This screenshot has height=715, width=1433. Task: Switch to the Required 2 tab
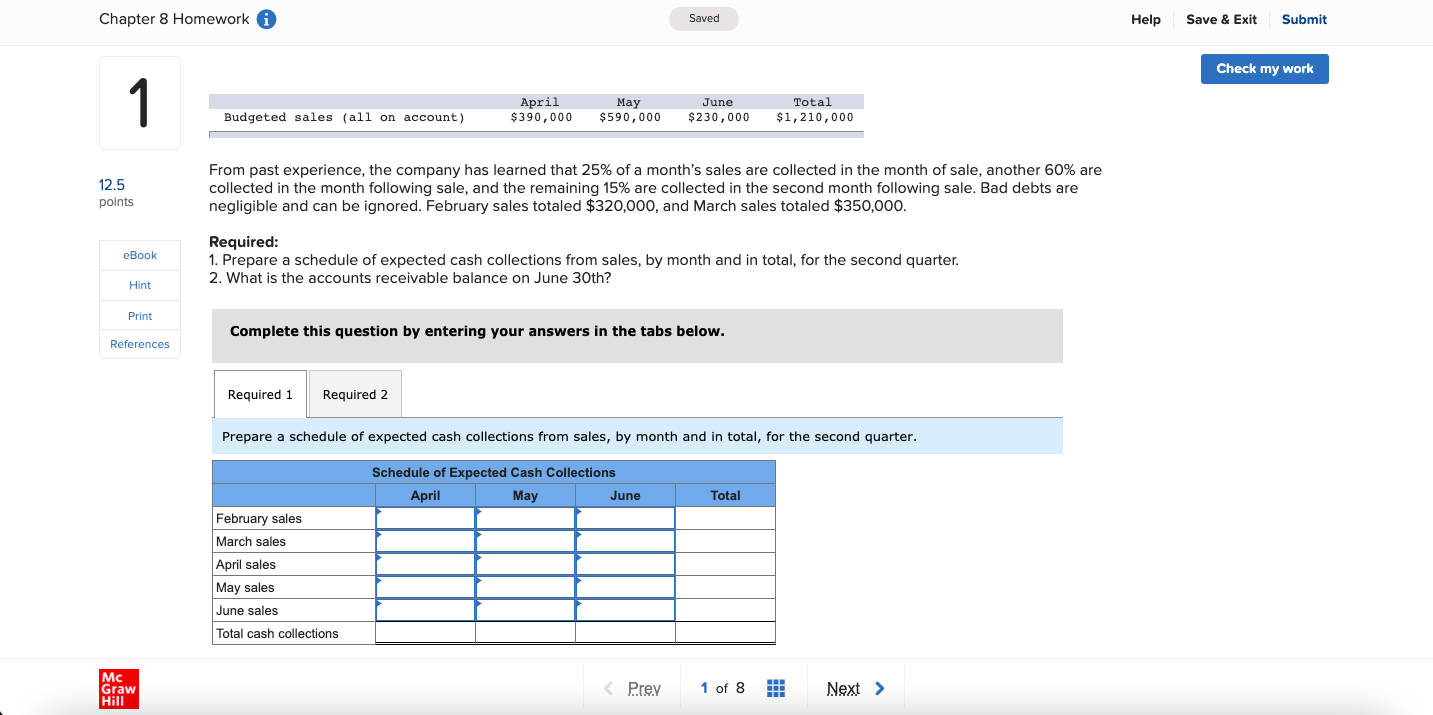pyautogui.click(x=355, y=394)
